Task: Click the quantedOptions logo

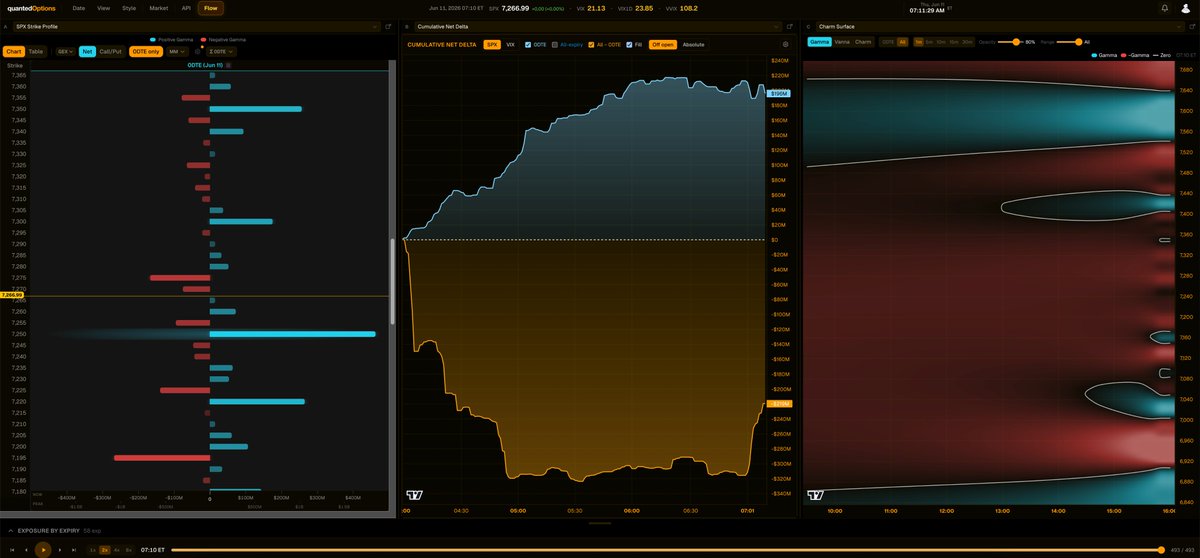Action: coord(32,8)
